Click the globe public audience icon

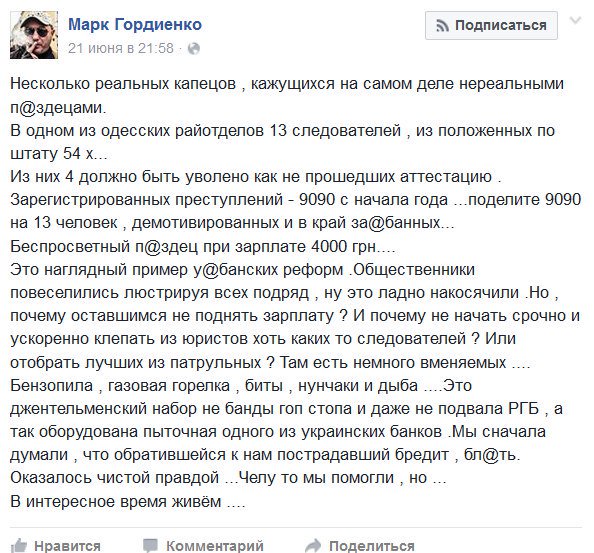tap(194, 49)
